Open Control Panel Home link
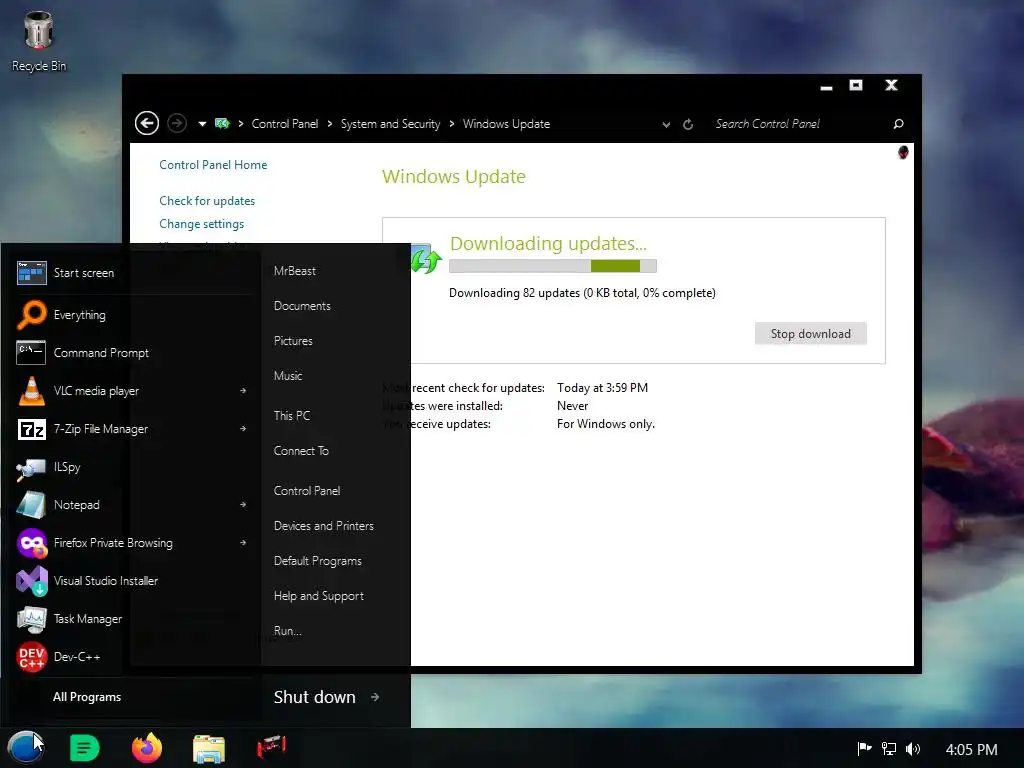This screenshot has width=1024, height=768. pyautogui.click(x=213, y=165)
